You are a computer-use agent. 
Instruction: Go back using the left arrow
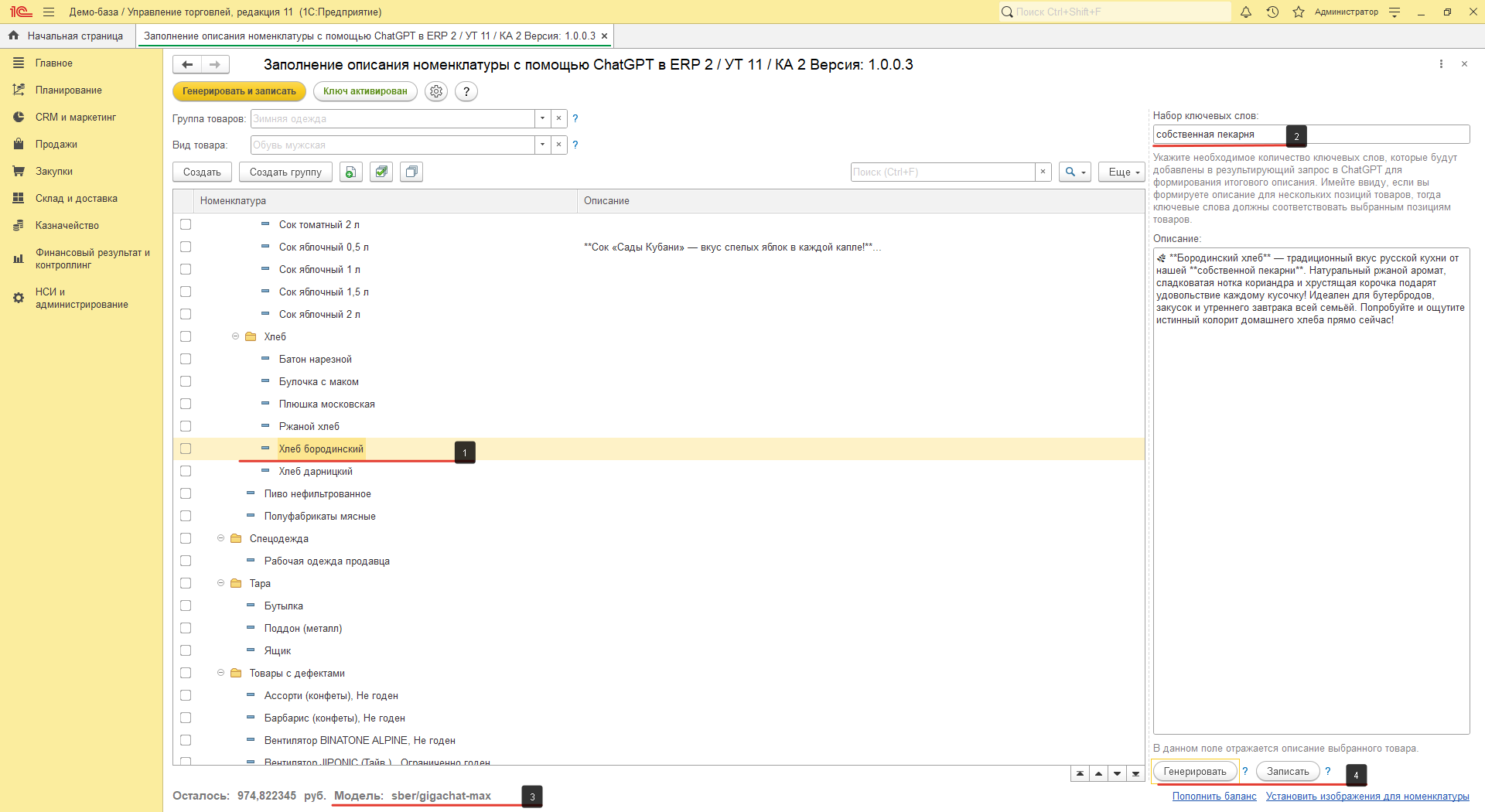click(x=187, y=65)
